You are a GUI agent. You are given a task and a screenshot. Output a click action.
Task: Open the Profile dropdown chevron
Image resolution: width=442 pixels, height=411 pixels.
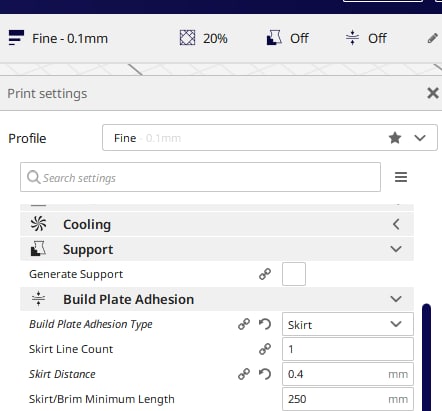point(420,138)
